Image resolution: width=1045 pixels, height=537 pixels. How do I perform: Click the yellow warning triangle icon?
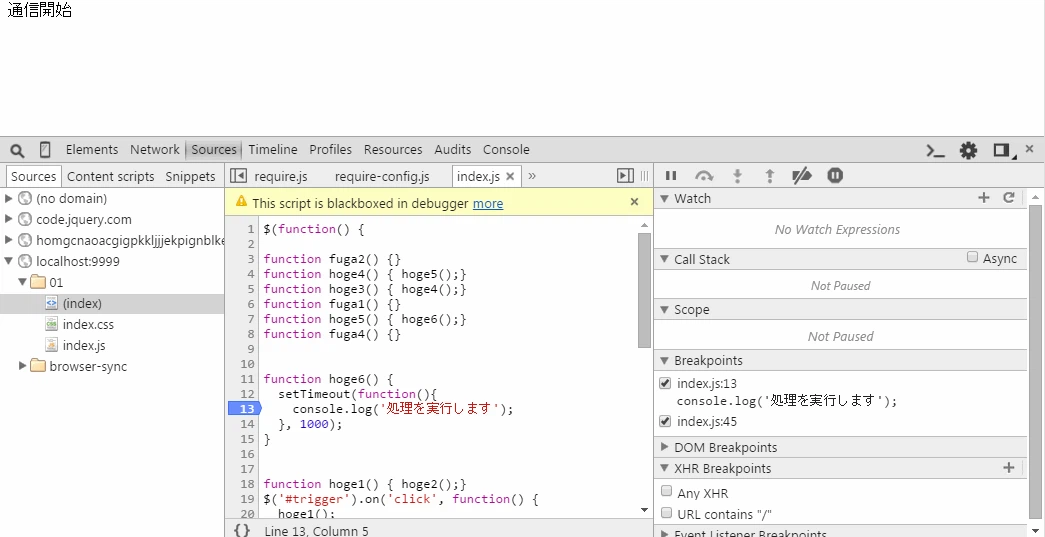point(241,202)
